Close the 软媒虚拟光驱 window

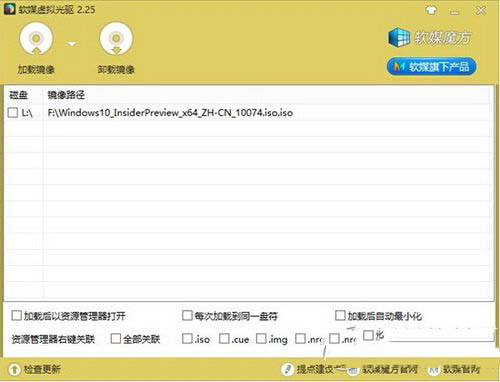[481, 10]
